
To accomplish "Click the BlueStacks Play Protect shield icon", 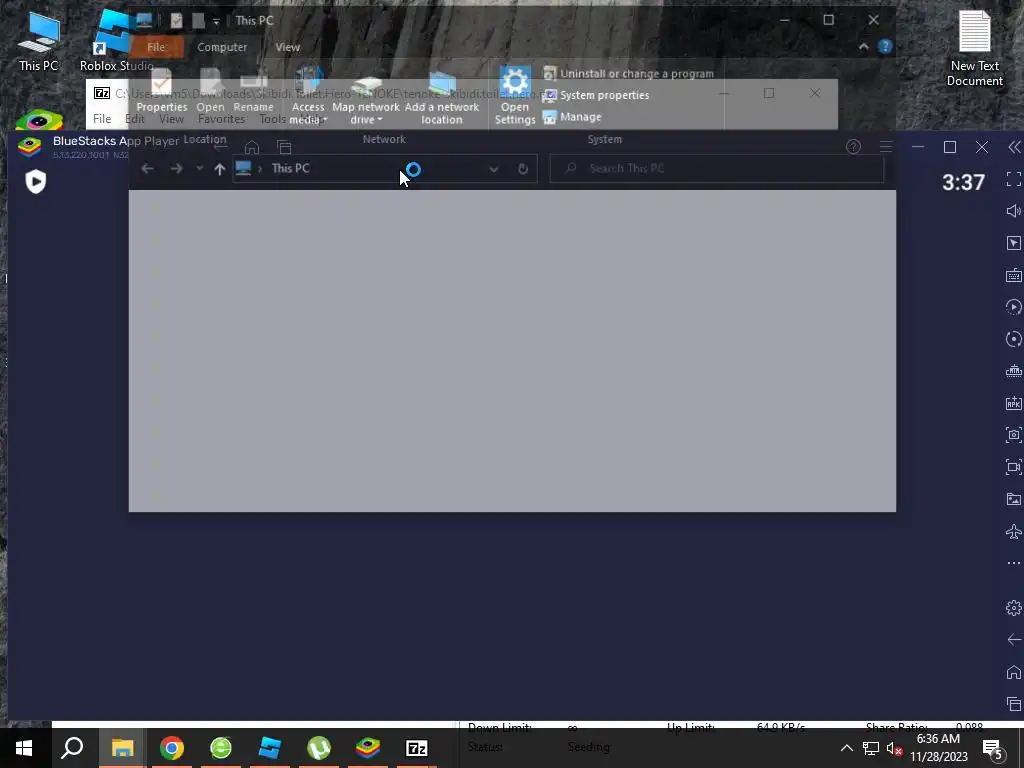I will click(36, 182).
